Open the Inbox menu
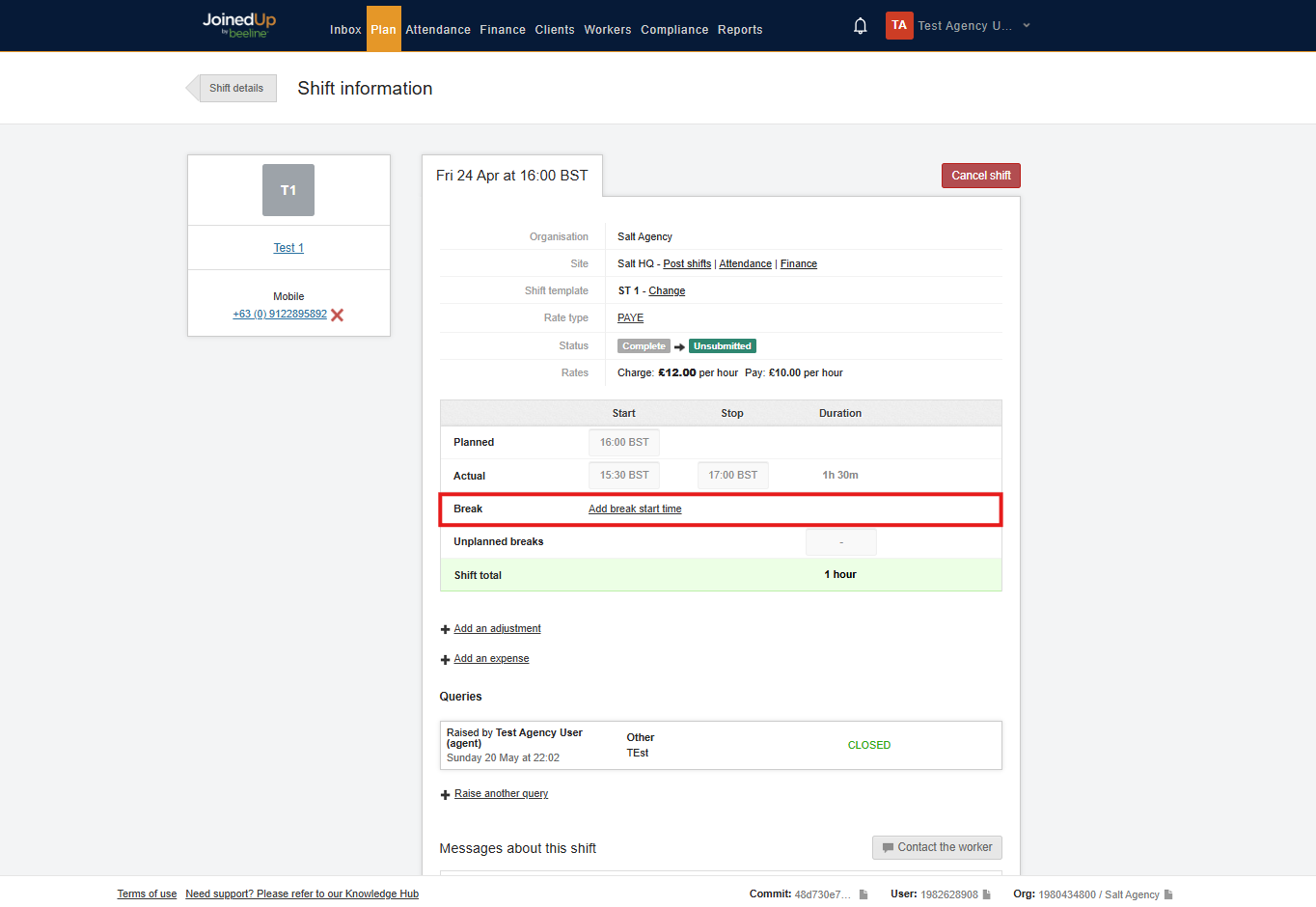The width and height of the screenshot is (1316, 907). 345,30
